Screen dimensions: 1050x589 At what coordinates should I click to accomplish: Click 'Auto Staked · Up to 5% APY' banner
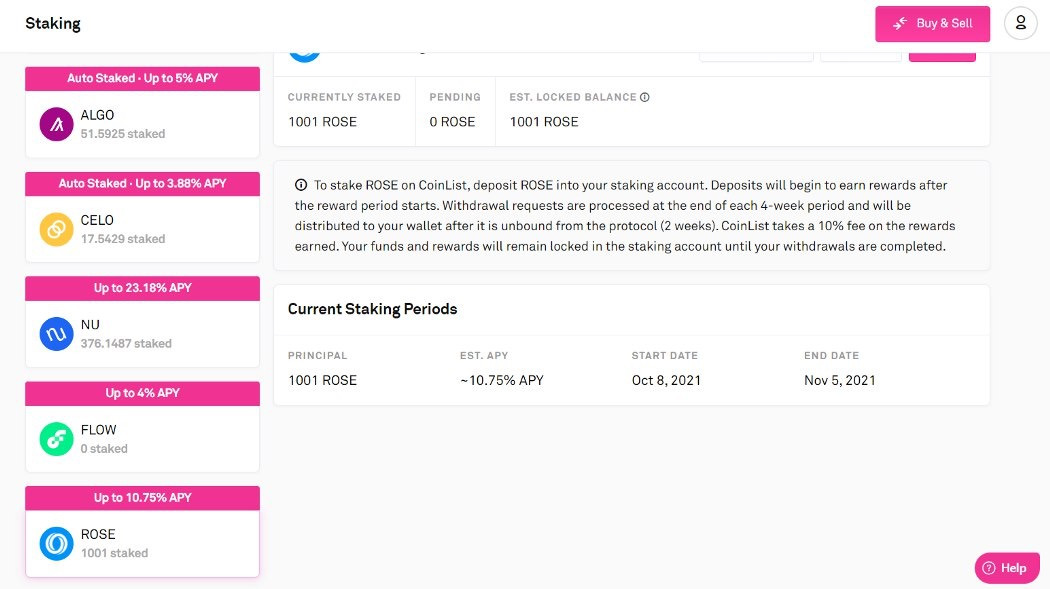pos(142,78)
